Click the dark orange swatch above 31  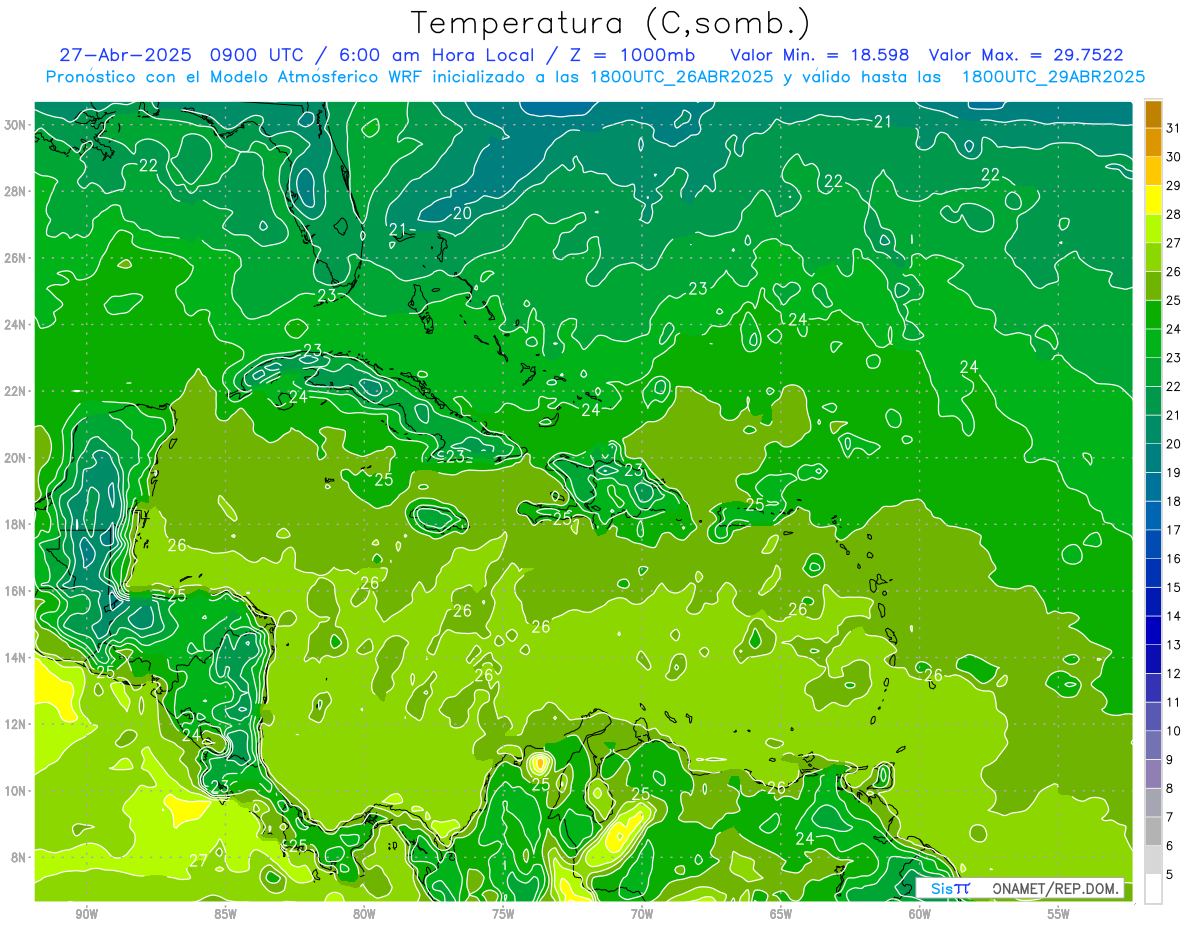click(1153, 114)
